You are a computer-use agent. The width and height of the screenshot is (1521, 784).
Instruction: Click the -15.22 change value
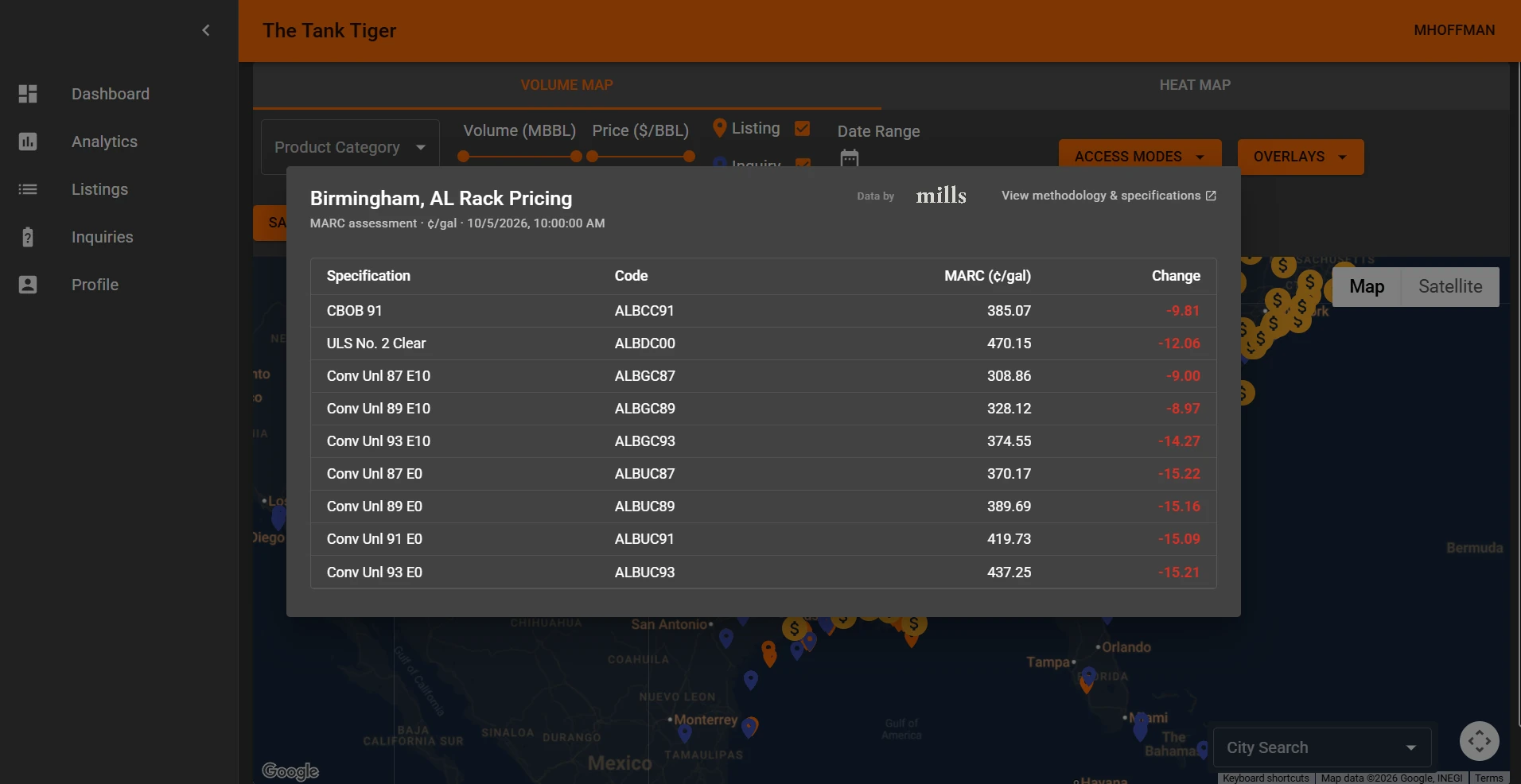click(x=1179, y=474)
